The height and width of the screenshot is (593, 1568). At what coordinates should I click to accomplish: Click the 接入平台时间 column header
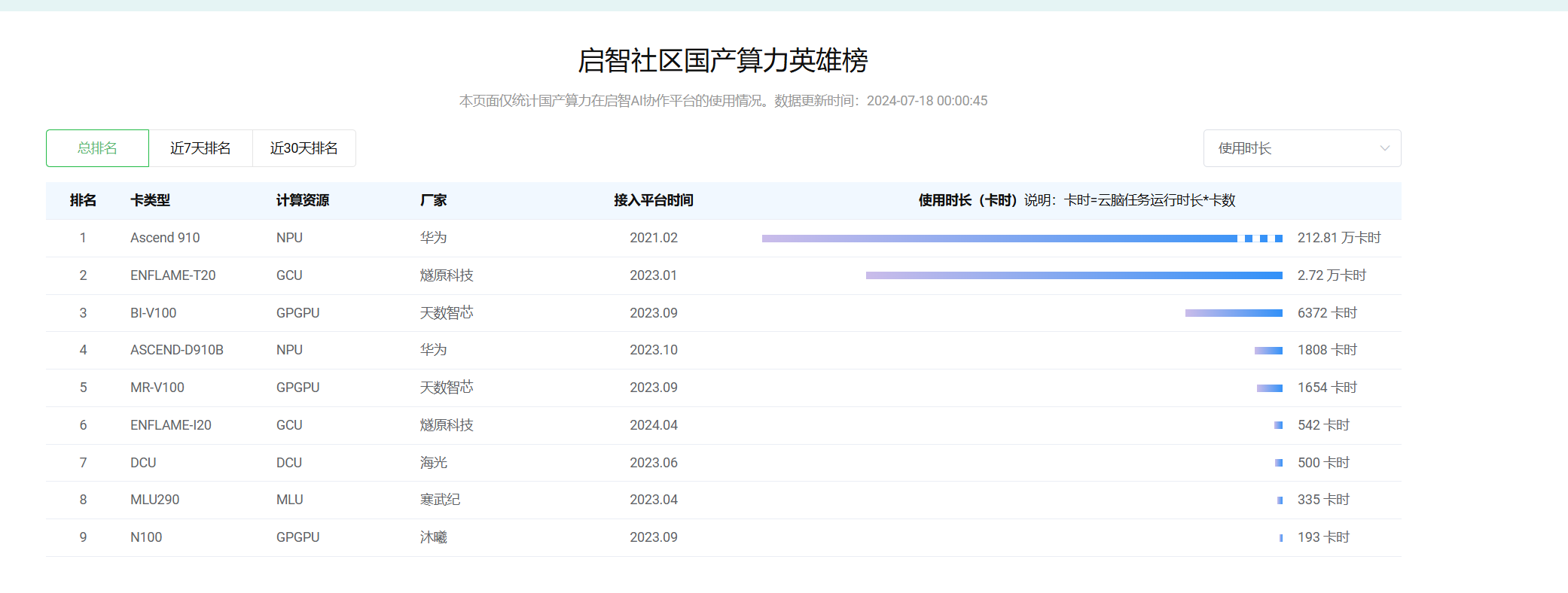click(x=654, y=200)
